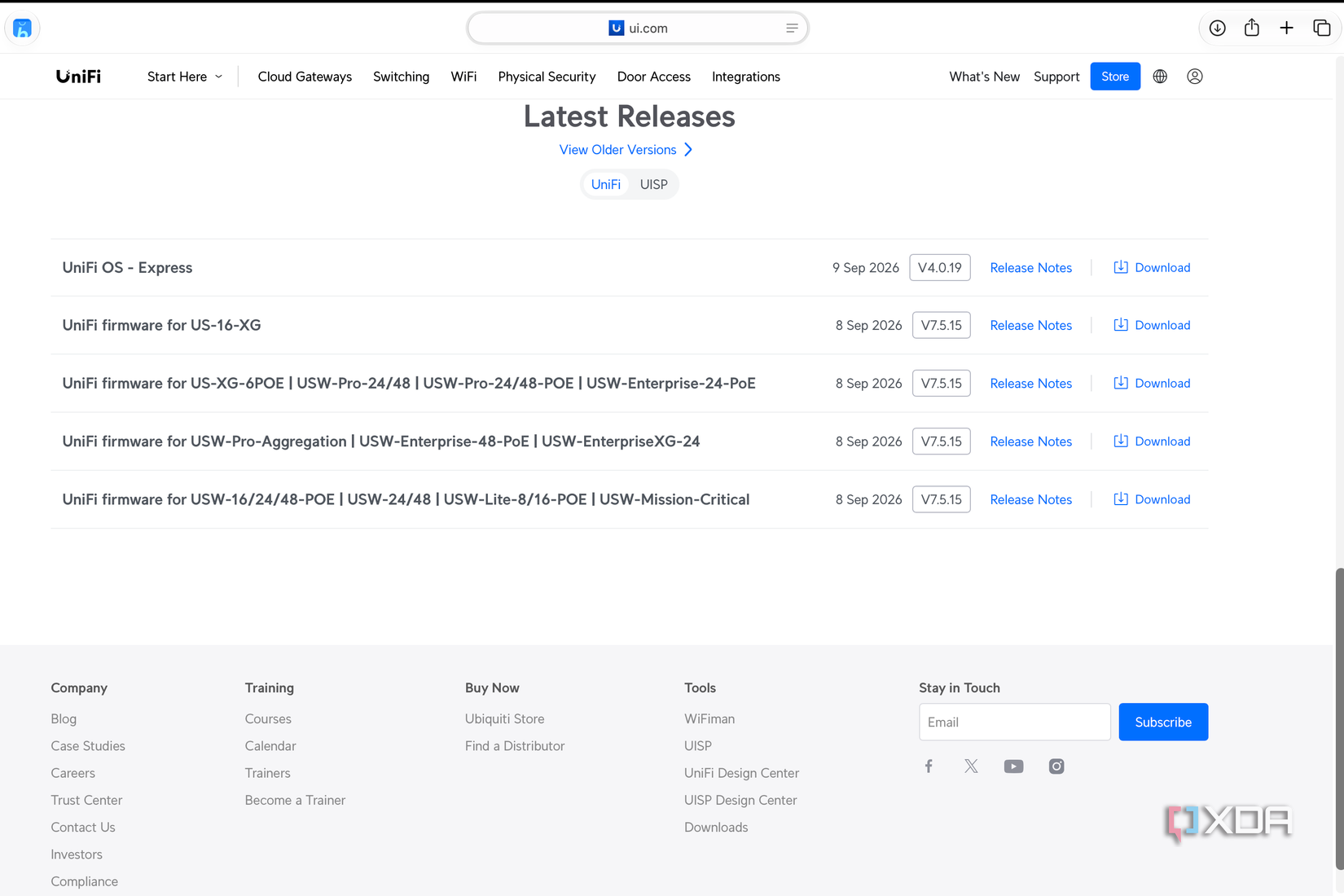Image resolution: width=1344 pixels, height=896 pixels.
Task: Show the tab overview icon
Action: (1322, 29)
